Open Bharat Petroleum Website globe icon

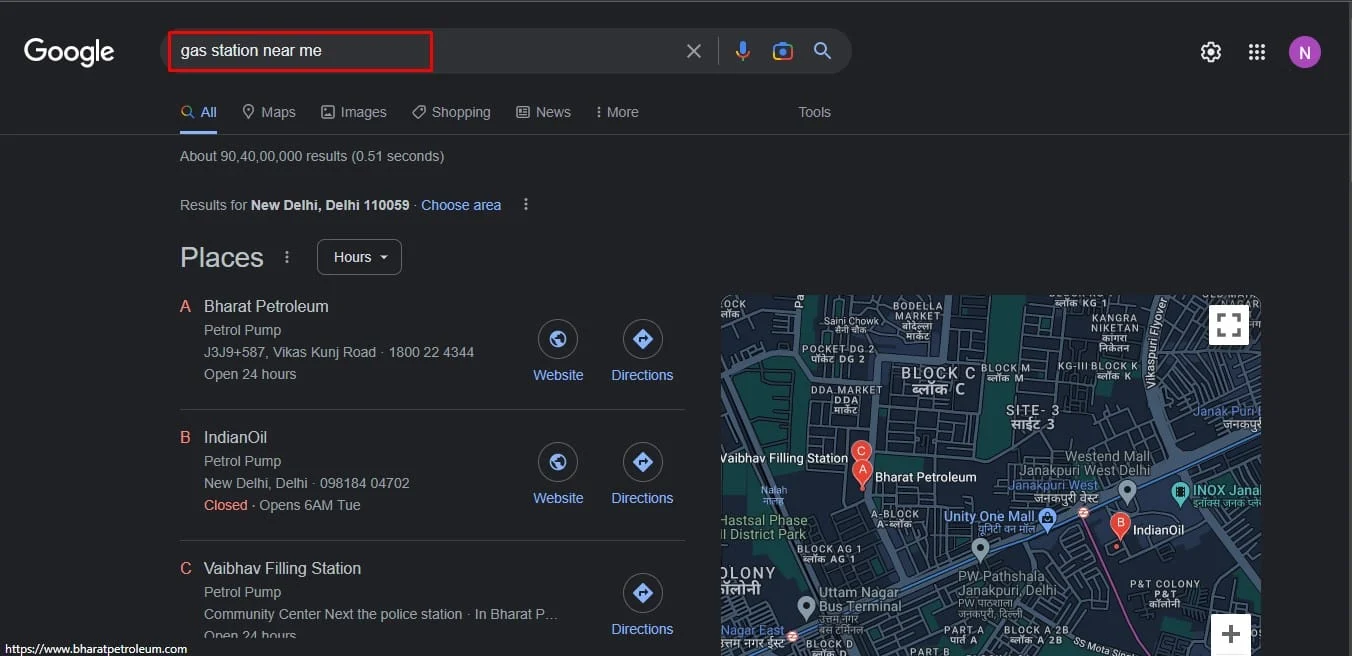click(x=558, y=340)
